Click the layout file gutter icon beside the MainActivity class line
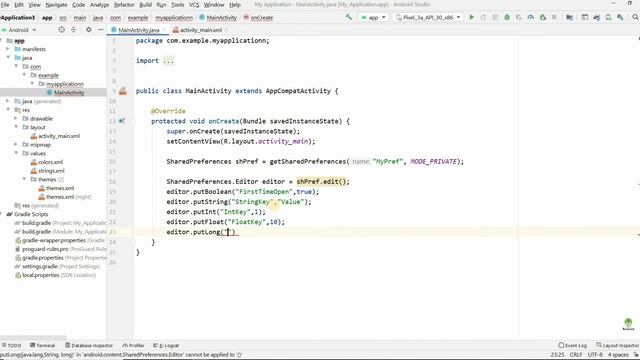Screen dimensions: 640x360 [122, 91]
